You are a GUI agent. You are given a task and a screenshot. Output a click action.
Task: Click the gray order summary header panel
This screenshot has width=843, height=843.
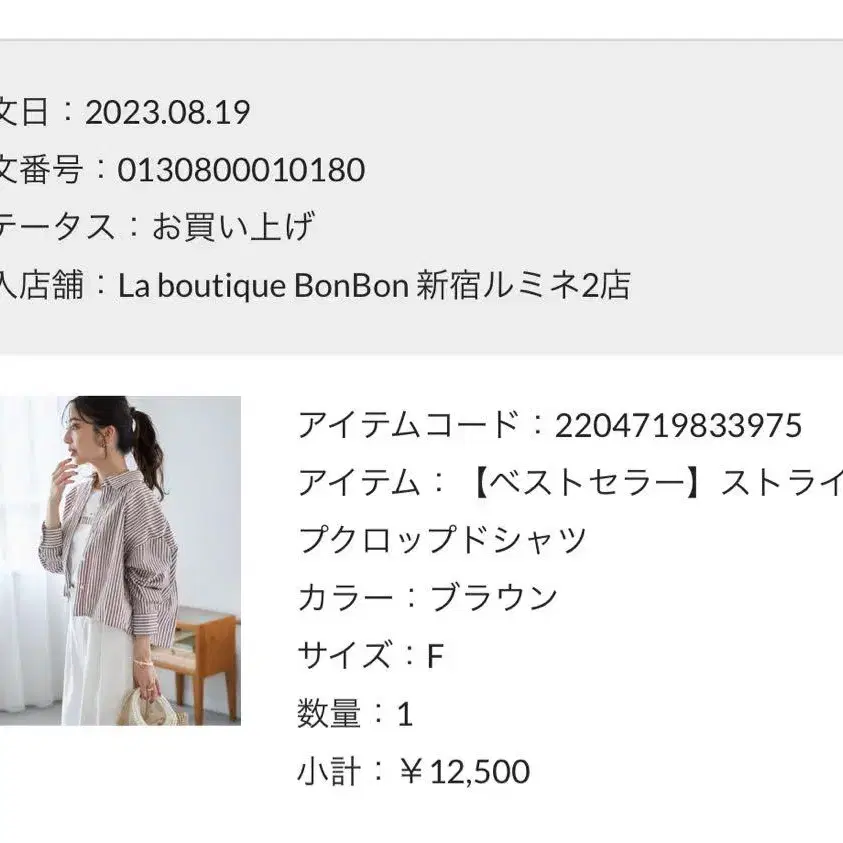tap(422, 197)
